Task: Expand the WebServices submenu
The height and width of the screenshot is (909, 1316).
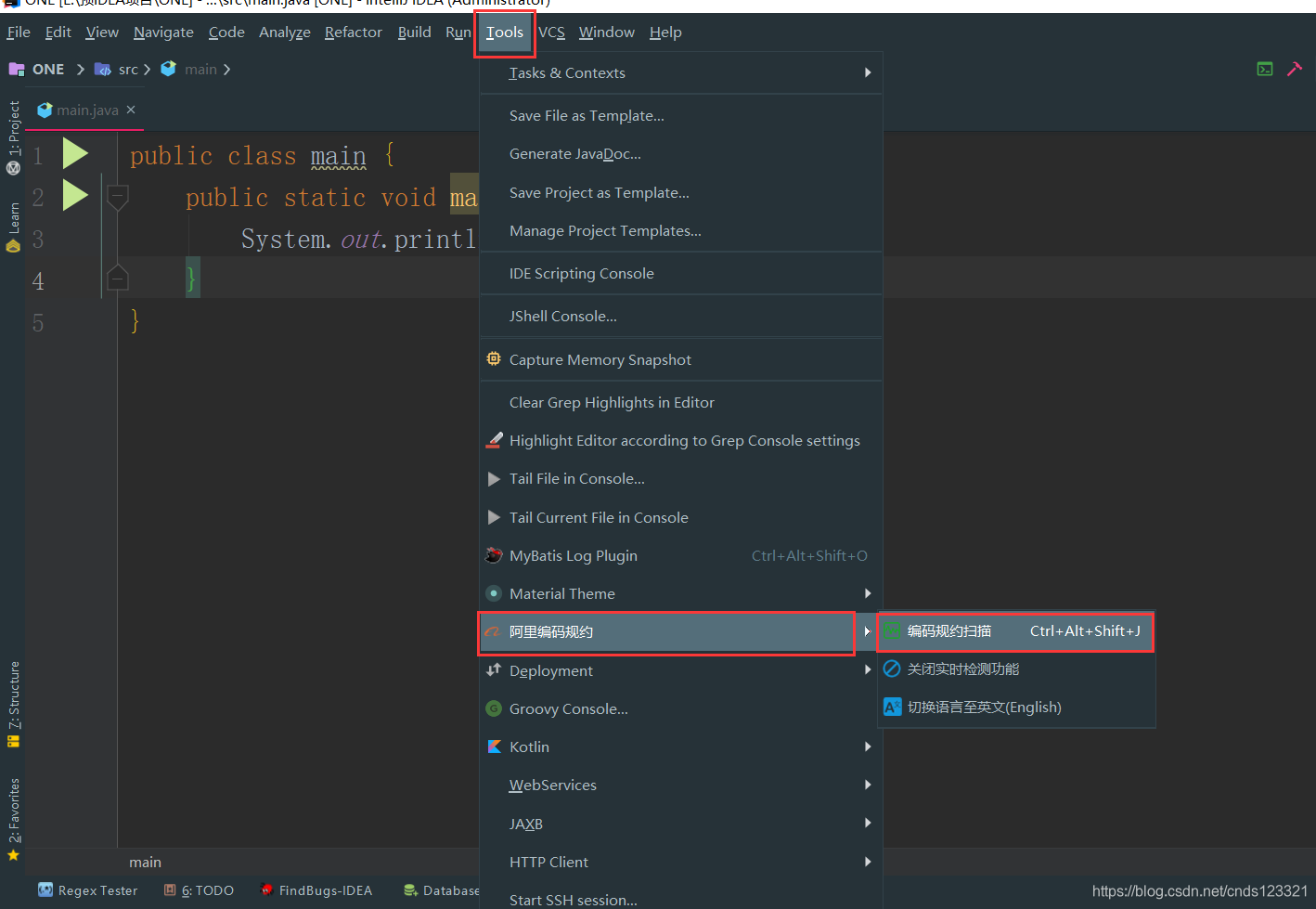Action: (680, 786)
